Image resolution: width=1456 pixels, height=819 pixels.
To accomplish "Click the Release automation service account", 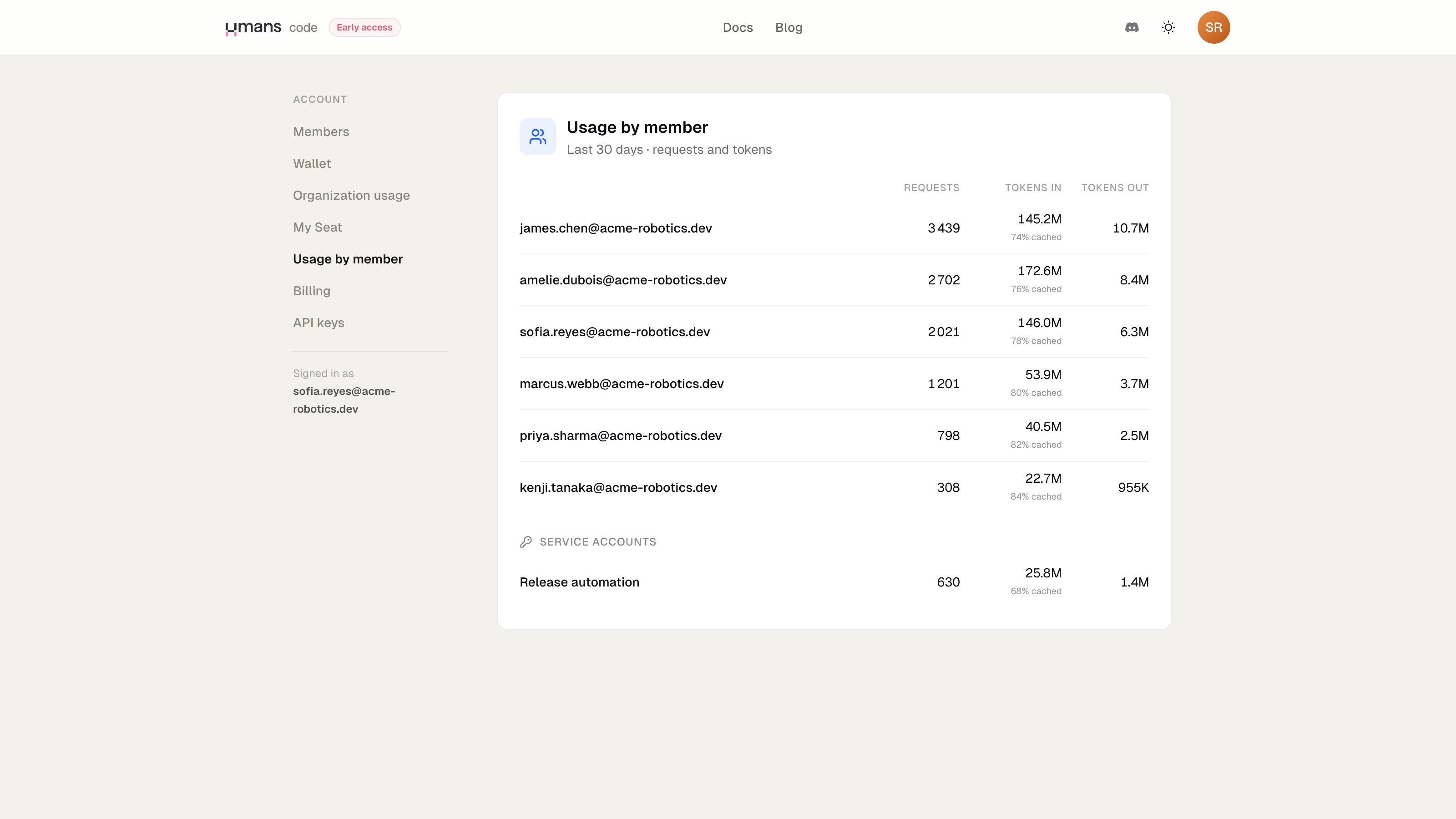I will point(579,582).
